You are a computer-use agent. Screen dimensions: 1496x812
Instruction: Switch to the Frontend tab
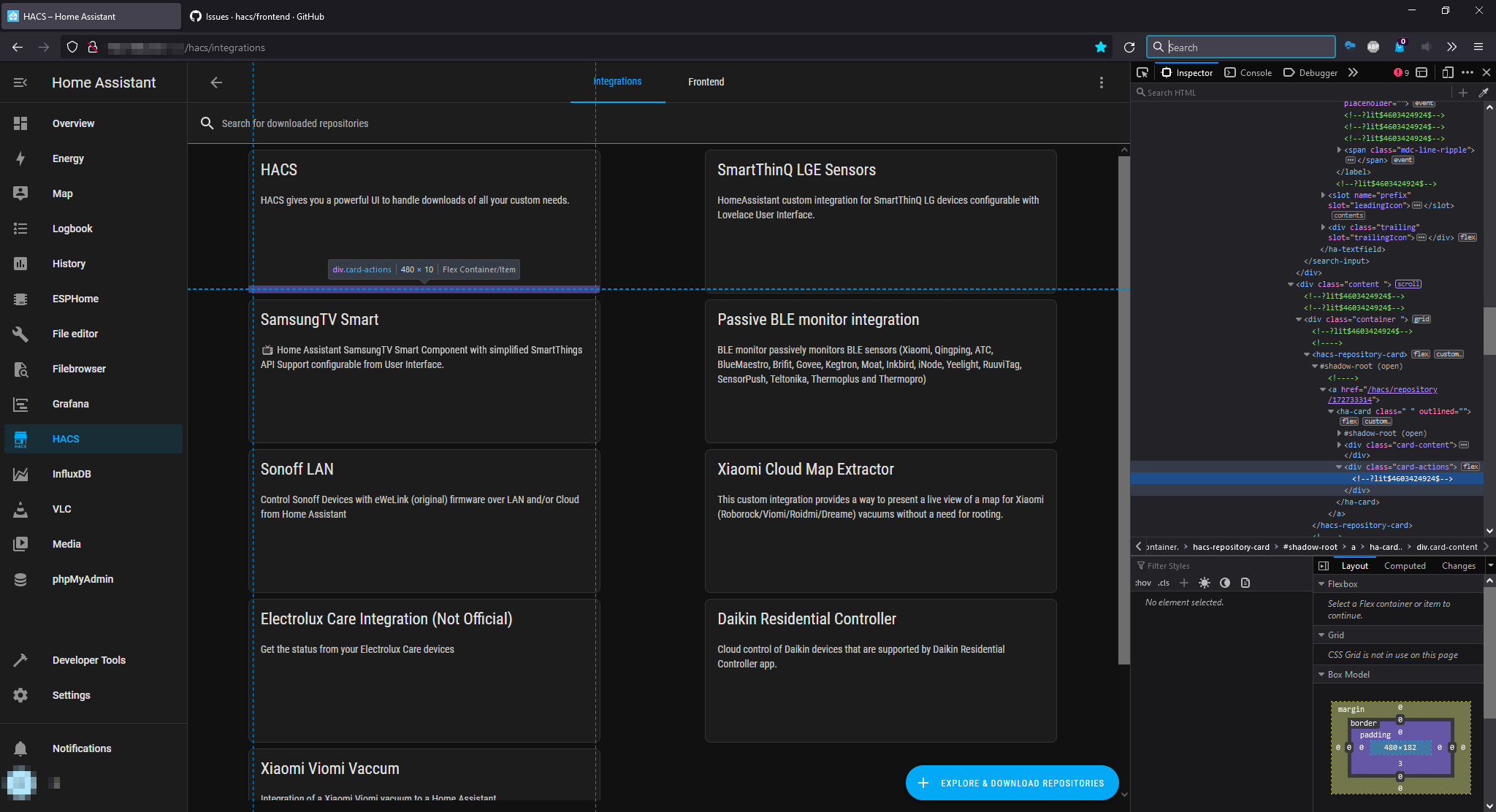pos(706,82)
